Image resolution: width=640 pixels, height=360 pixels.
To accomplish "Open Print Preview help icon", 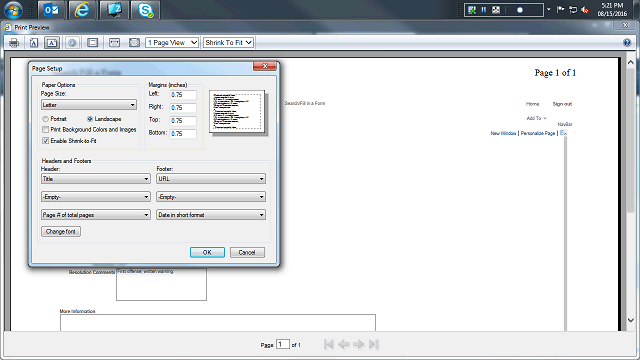I will pyautogui.click(x=627, y=42).
